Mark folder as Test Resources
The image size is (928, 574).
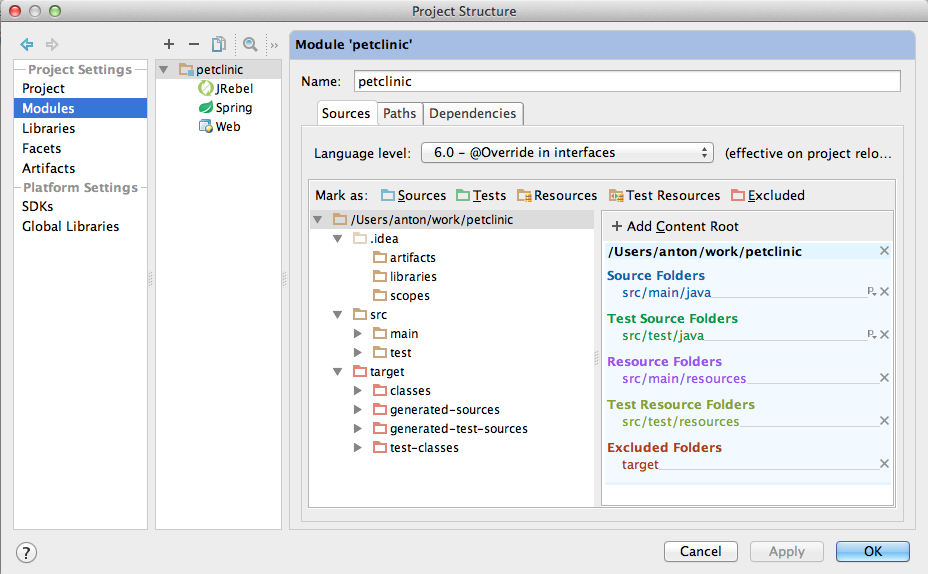pos(665,195)
